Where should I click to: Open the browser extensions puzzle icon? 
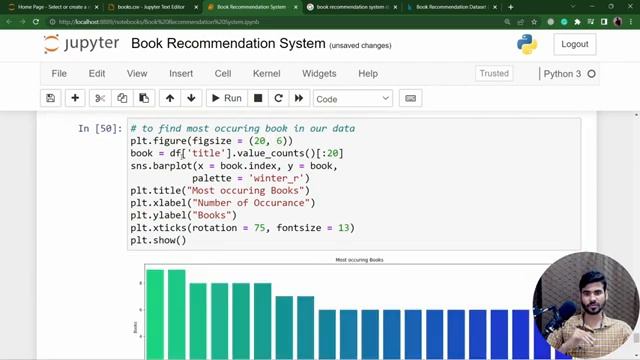click(x=577, y=22)
